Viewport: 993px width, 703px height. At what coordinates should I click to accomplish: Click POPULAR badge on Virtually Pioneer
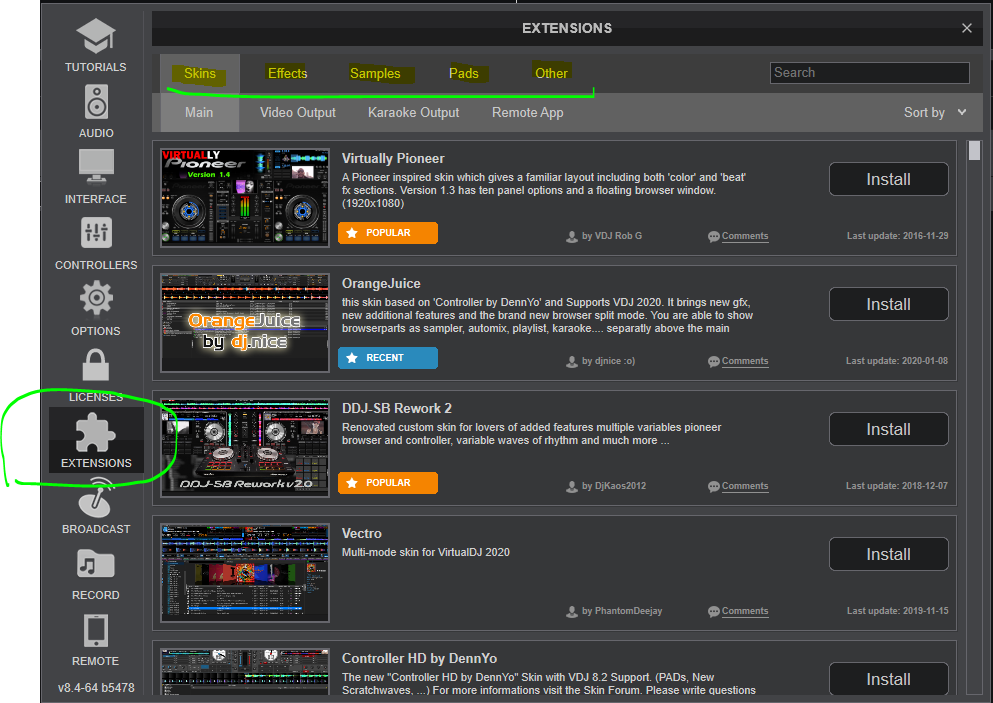click(388, 233)
